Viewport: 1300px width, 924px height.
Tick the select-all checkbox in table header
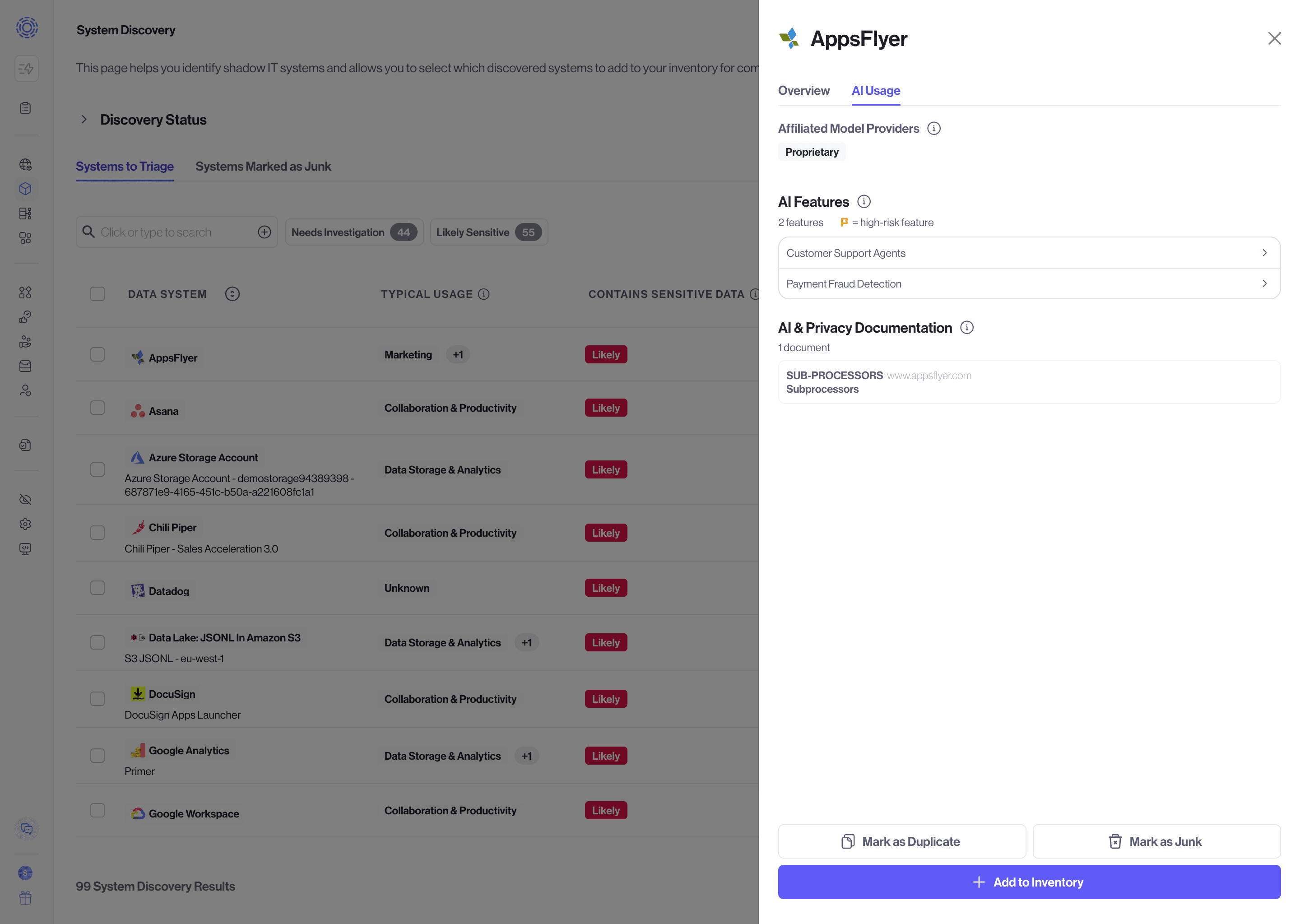(x=97, y=294)
